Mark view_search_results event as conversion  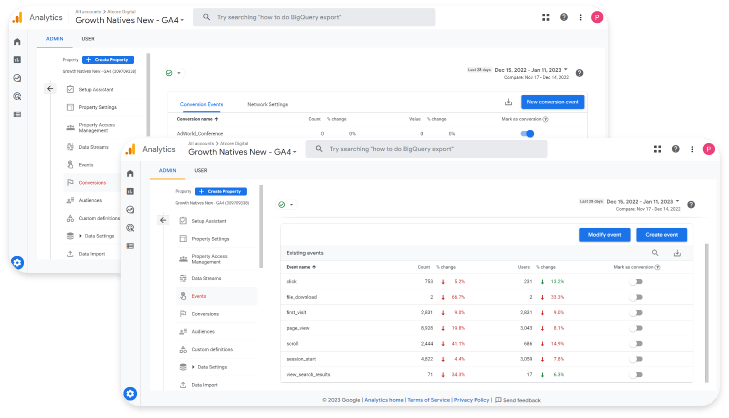(636, 374)
